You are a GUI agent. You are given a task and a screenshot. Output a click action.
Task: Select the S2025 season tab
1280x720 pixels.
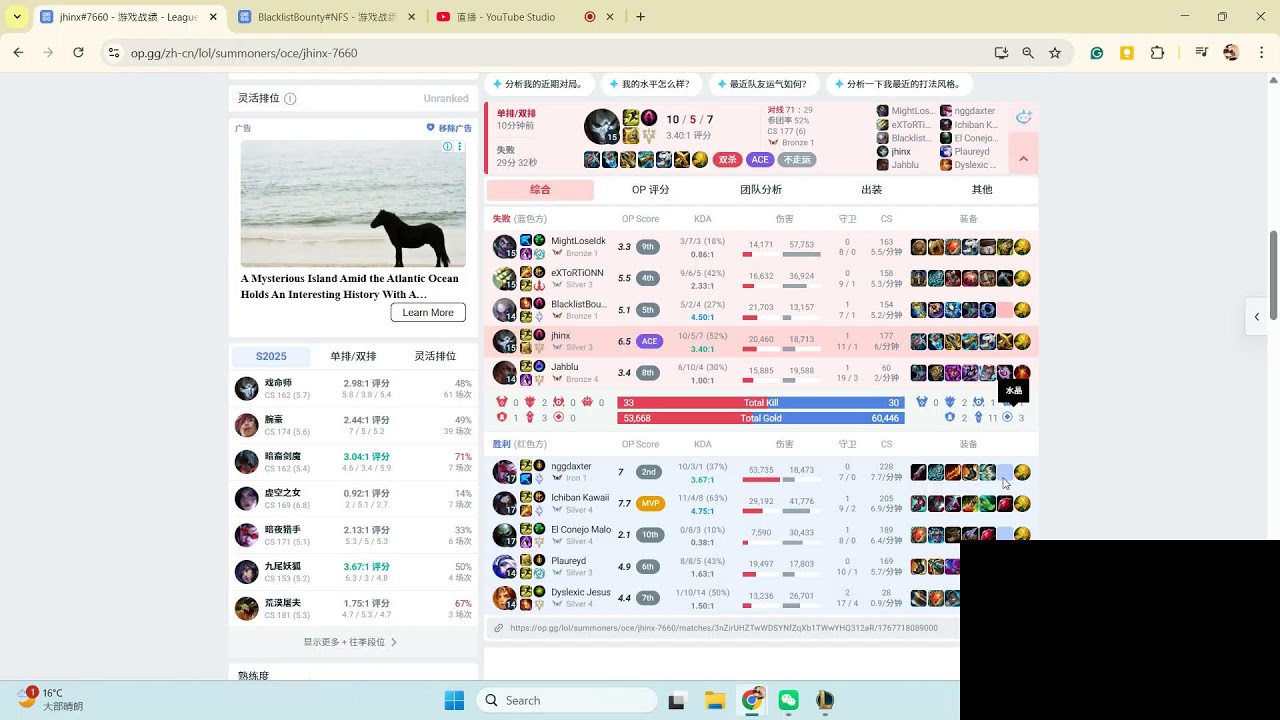pyautogui.click(x=271, y=356)
